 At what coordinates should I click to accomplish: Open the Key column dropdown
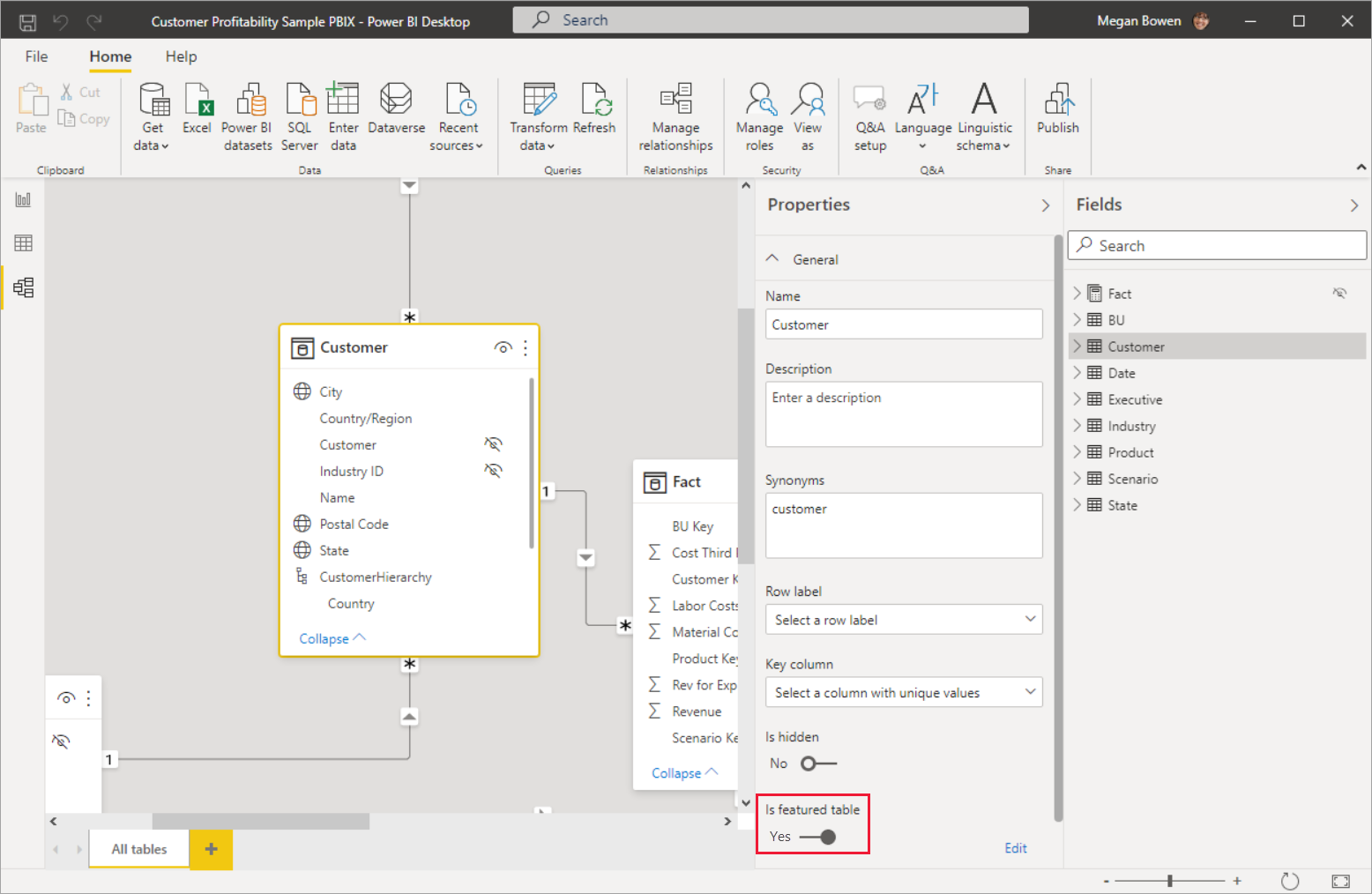click(903, 692)
